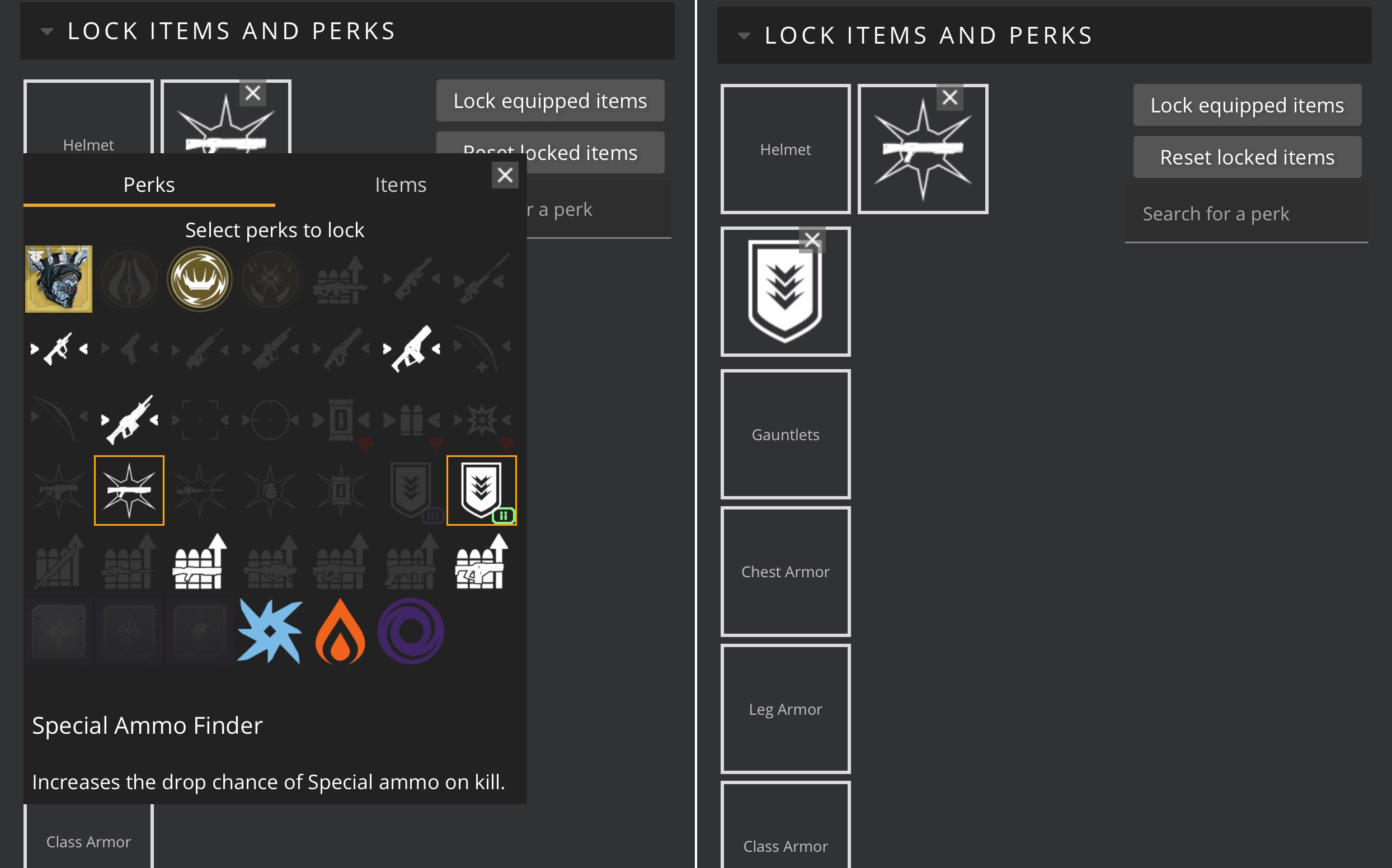Select the bright sidearm reserves perk
The width and height of the screenshot is (1392, 868).
(x=481, y=561)
